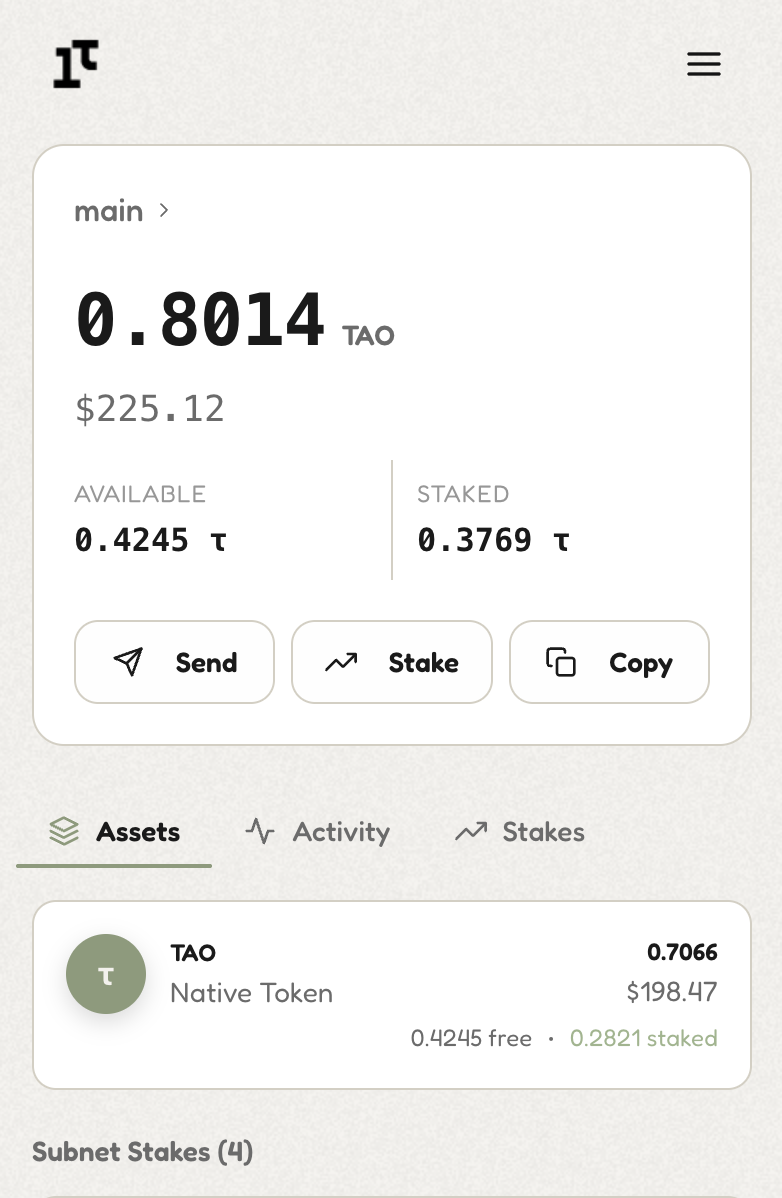Image resolution: width=782 pixels, height=1198 pixels.
Task: Select the Send paper plane icon
Action: point(130,661)
